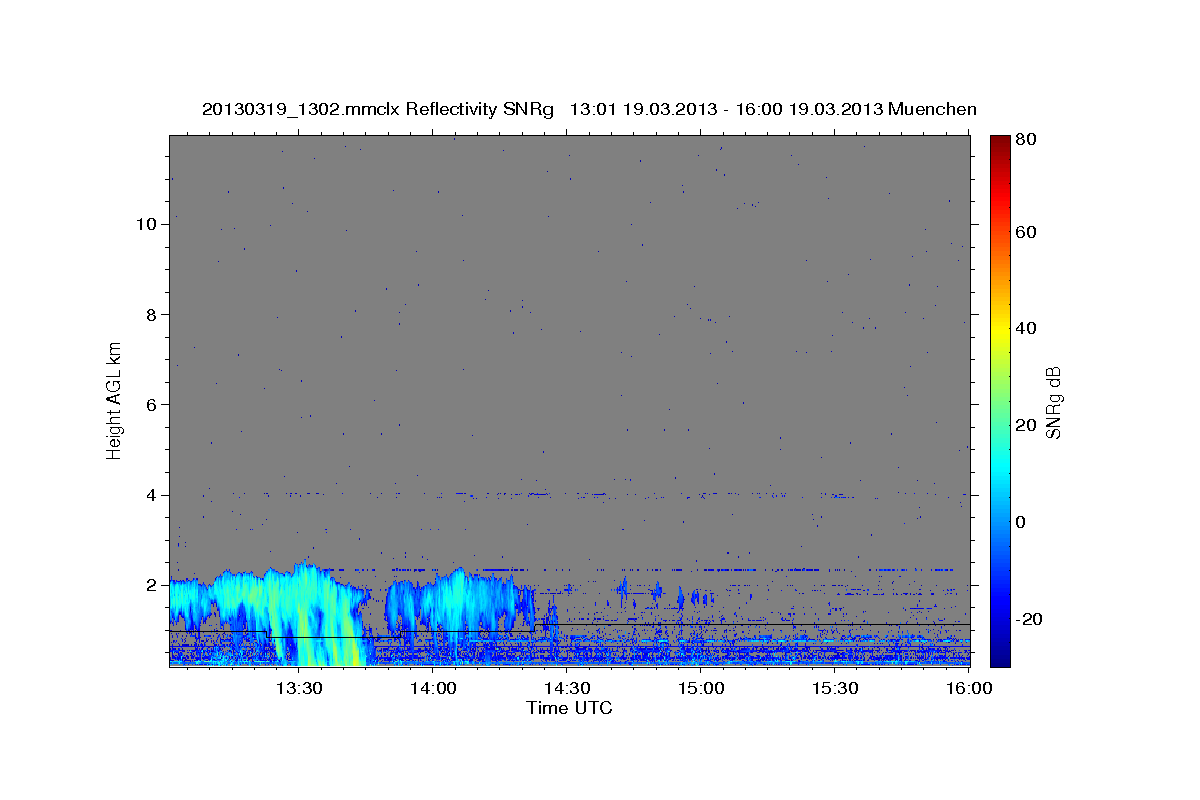Image resolution: width=1200 pixels, height=800 pixels.
Task: Click the SNRg color scale bar
Action: point(1000,401)
